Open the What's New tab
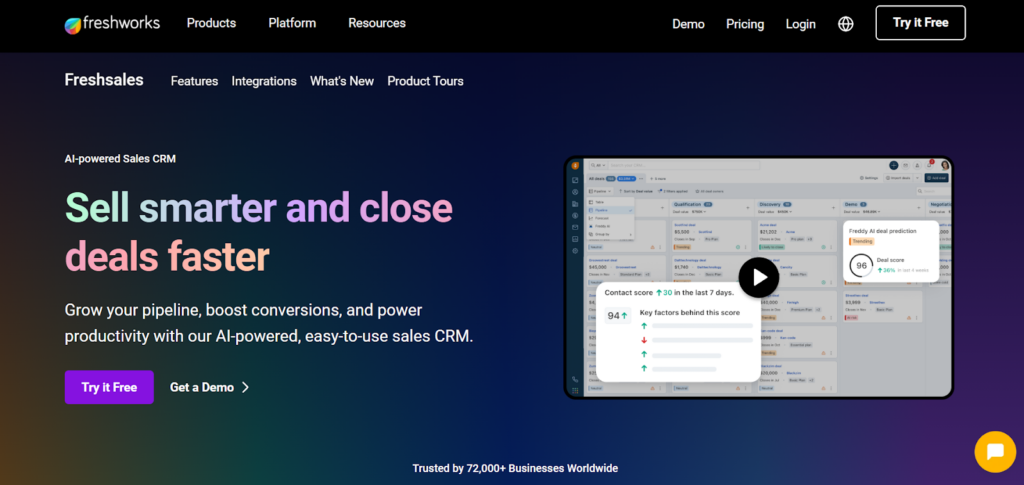 342,81
